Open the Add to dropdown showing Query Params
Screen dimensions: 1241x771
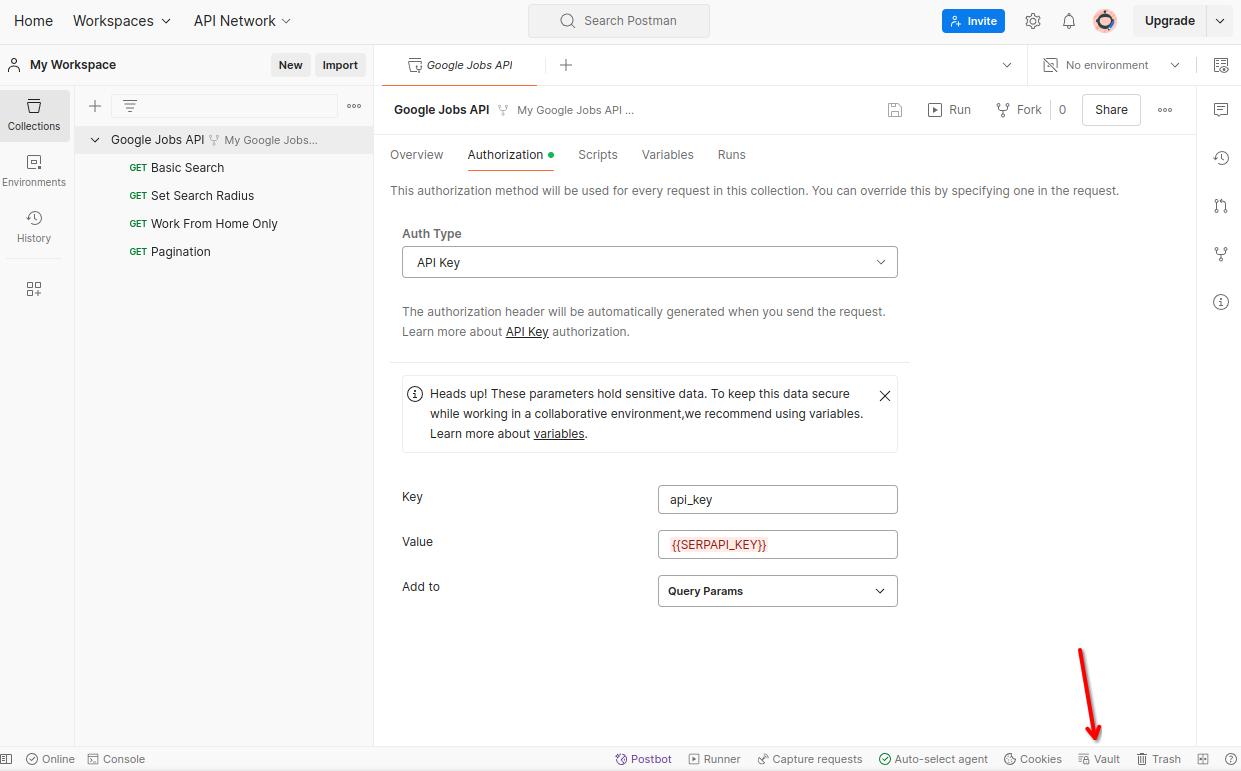(x=778, y=591)
